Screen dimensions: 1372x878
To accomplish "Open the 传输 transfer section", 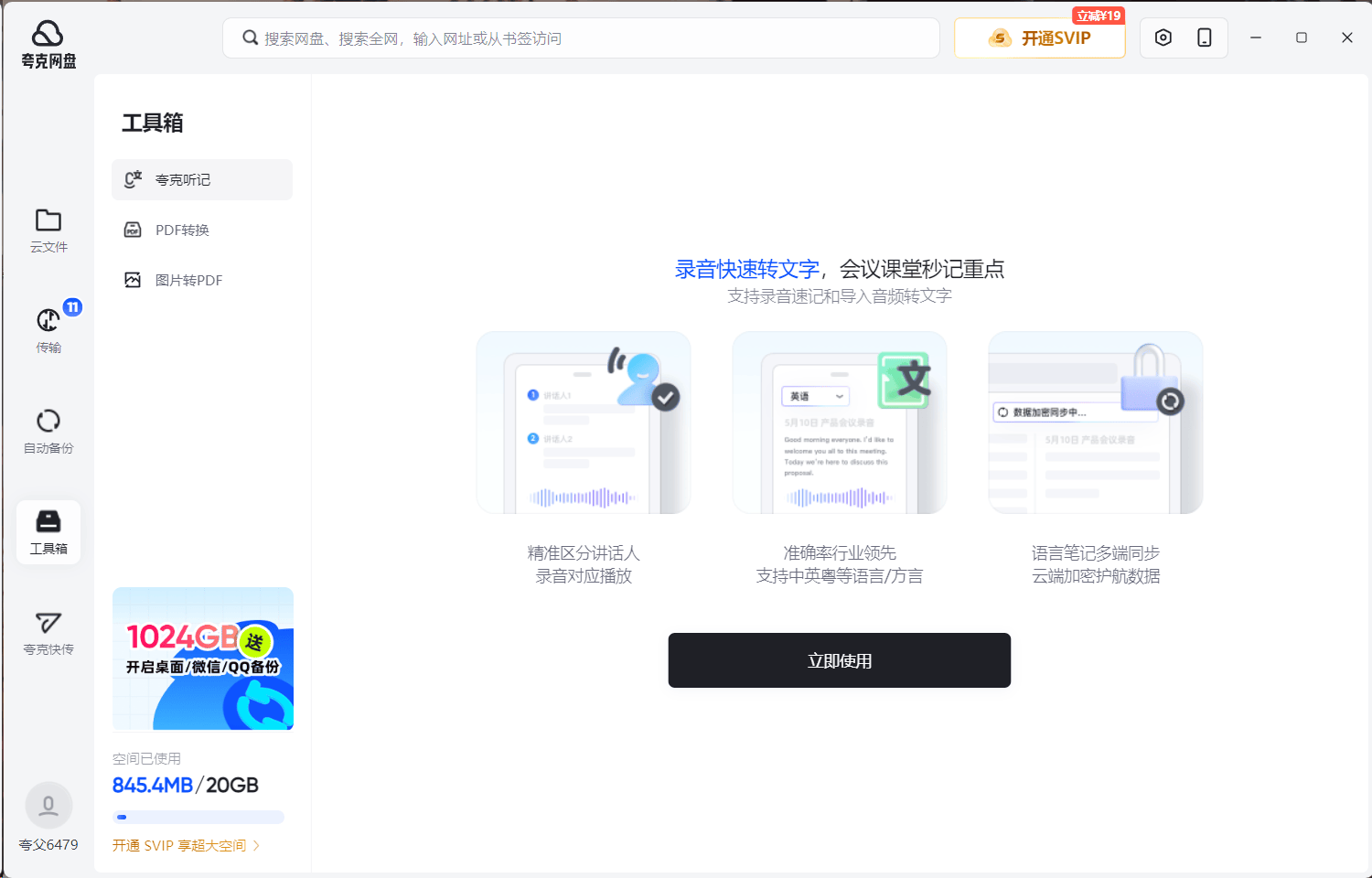I will coord(48,331).
